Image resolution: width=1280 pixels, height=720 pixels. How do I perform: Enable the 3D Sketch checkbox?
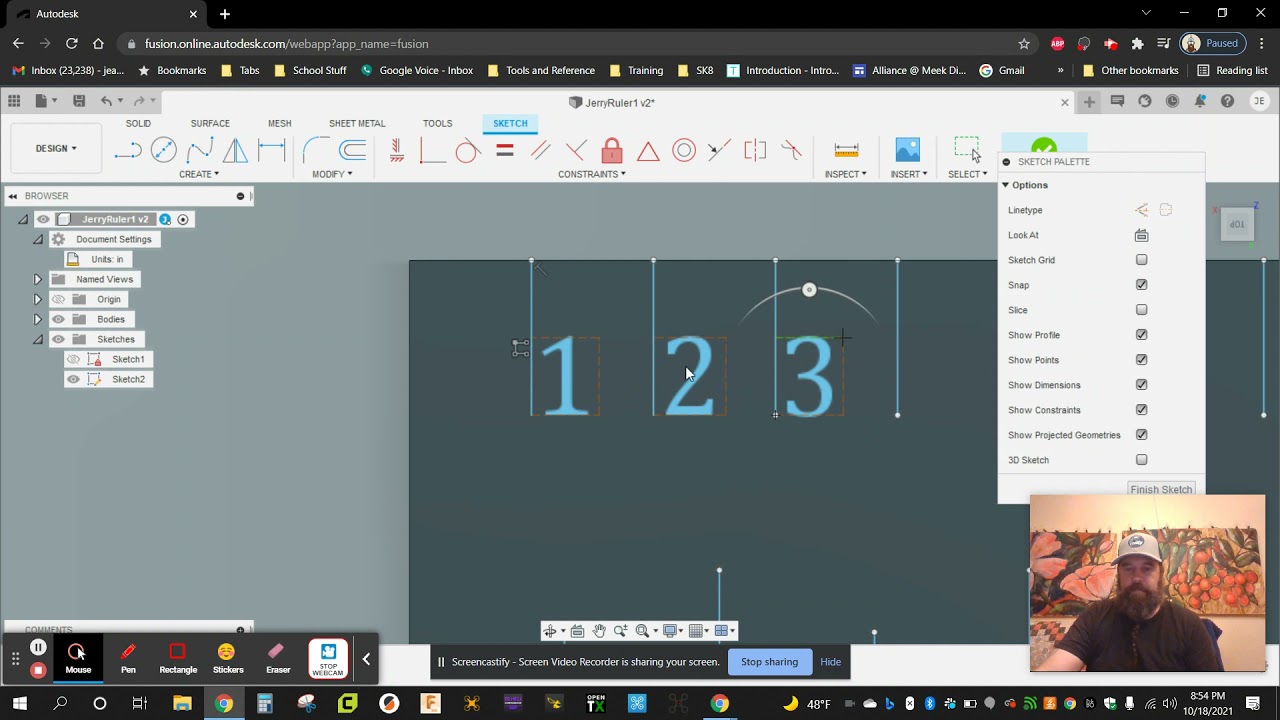(1141, 460)
